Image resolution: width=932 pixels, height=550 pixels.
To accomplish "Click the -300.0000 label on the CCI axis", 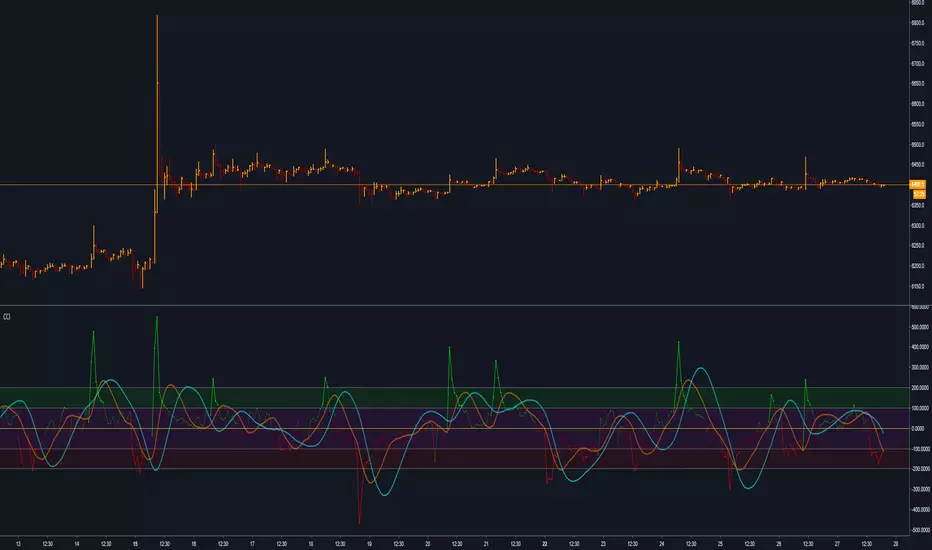I will (920, 489).
